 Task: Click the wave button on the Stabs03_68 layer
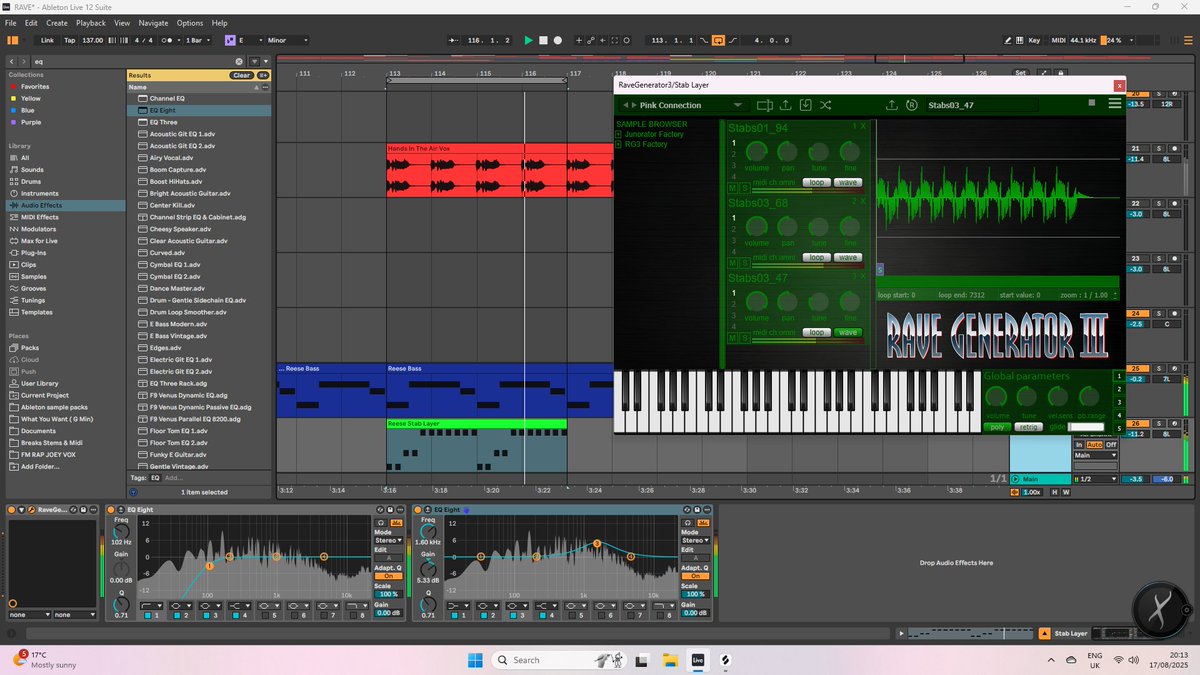click(848, 257)
